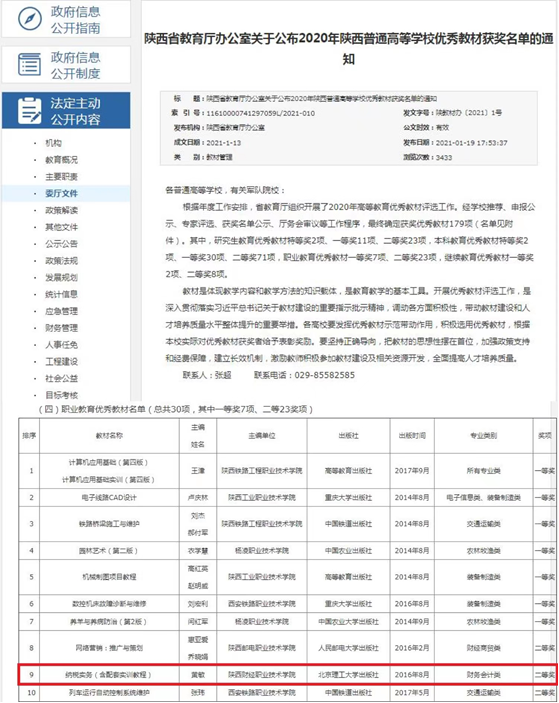Click the 排序 column header
The height and width of the screenshot is (703, 559).
pos(29,435)
